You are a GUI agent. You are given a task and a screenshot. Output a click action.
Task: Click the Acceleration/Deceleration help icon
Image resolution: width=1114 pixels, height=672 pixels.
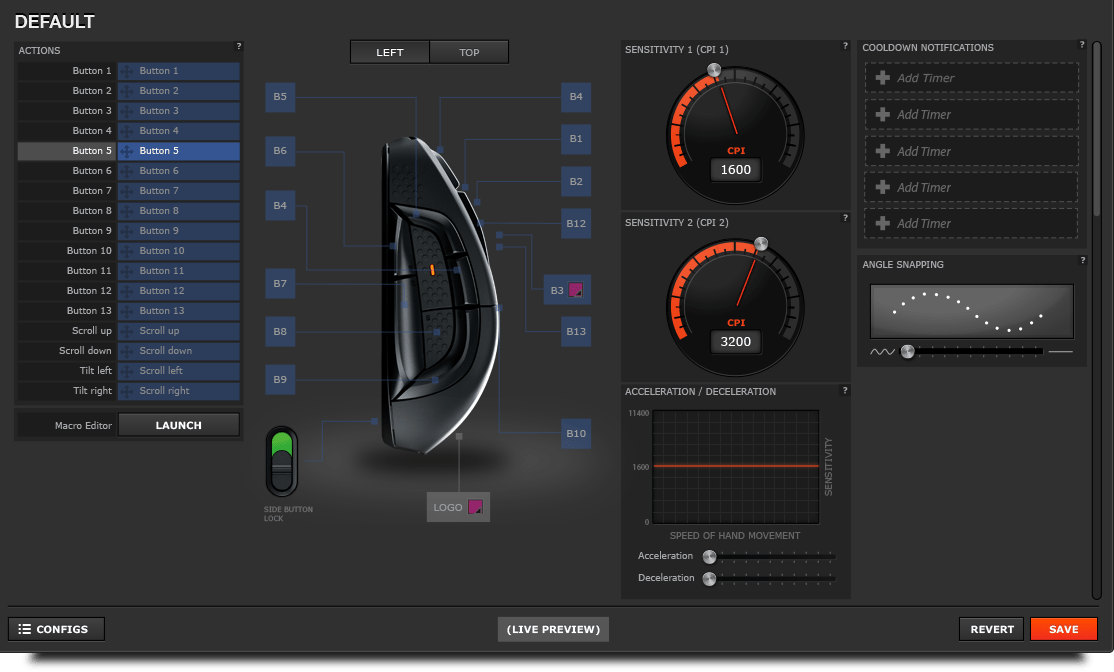pos(845,390)
